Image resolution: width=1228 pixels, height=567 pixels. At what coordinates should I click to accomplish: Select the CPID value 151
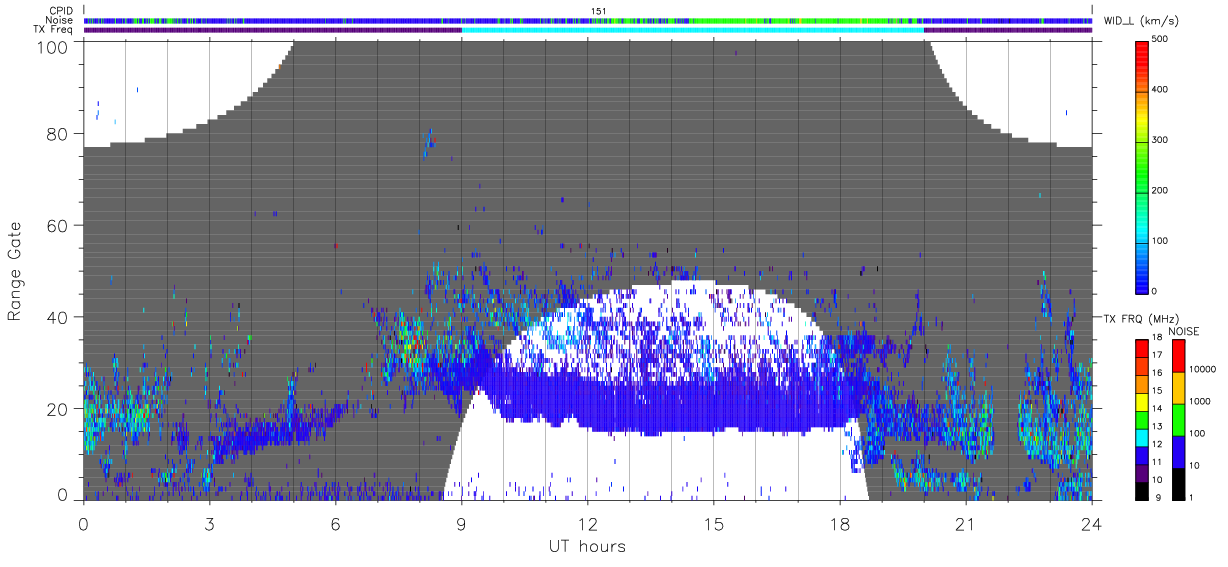[599, 11]
